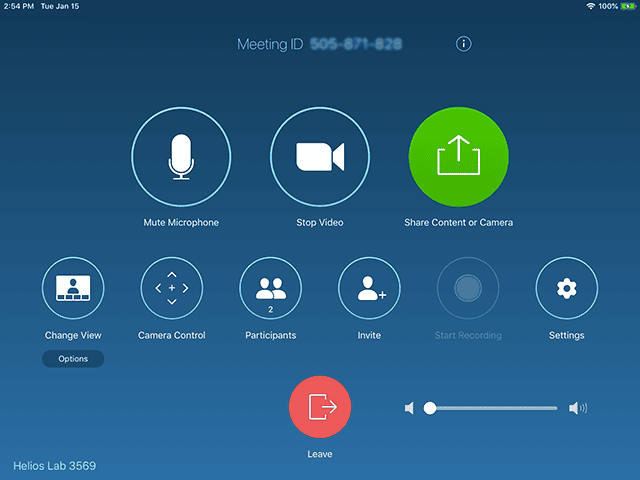The height and width of the screenshot is (480, 640).
Task: Click the Wi-Fi status icon
Action: pos(590,6)
